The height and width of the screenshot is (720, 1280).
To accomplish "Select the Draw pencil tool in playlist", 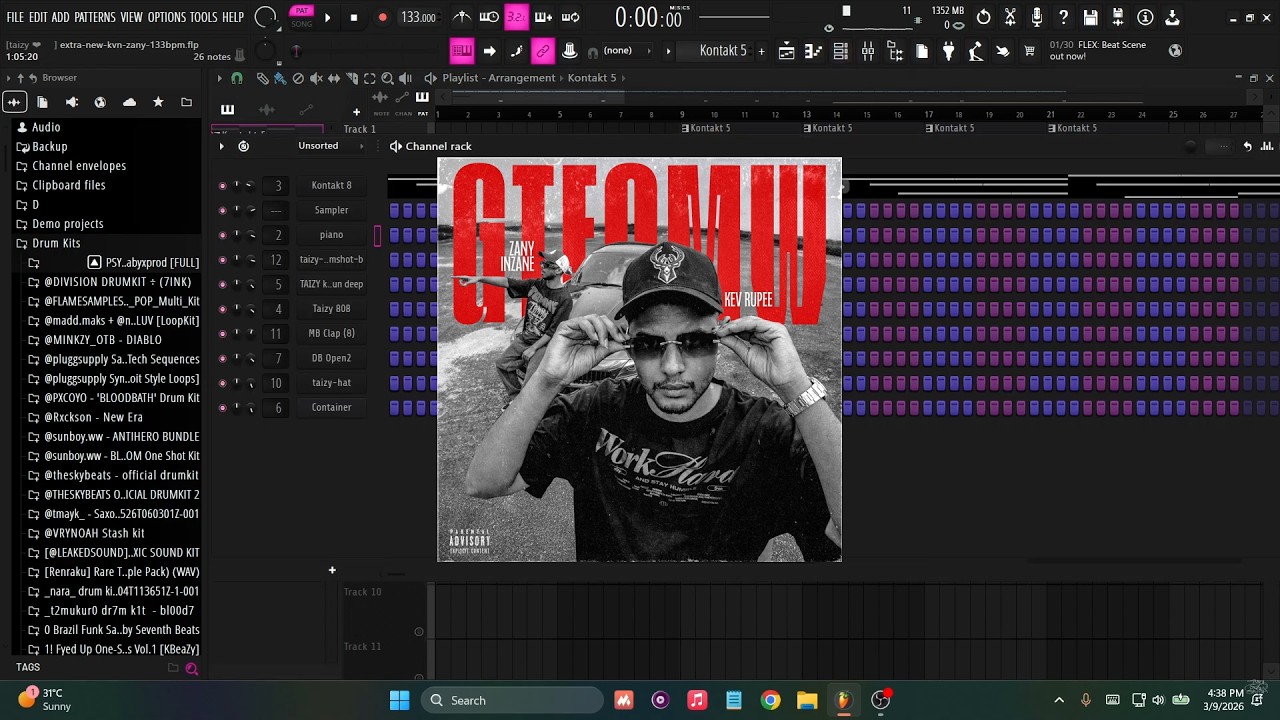I will pyautogui.click(x=262, y=78).
